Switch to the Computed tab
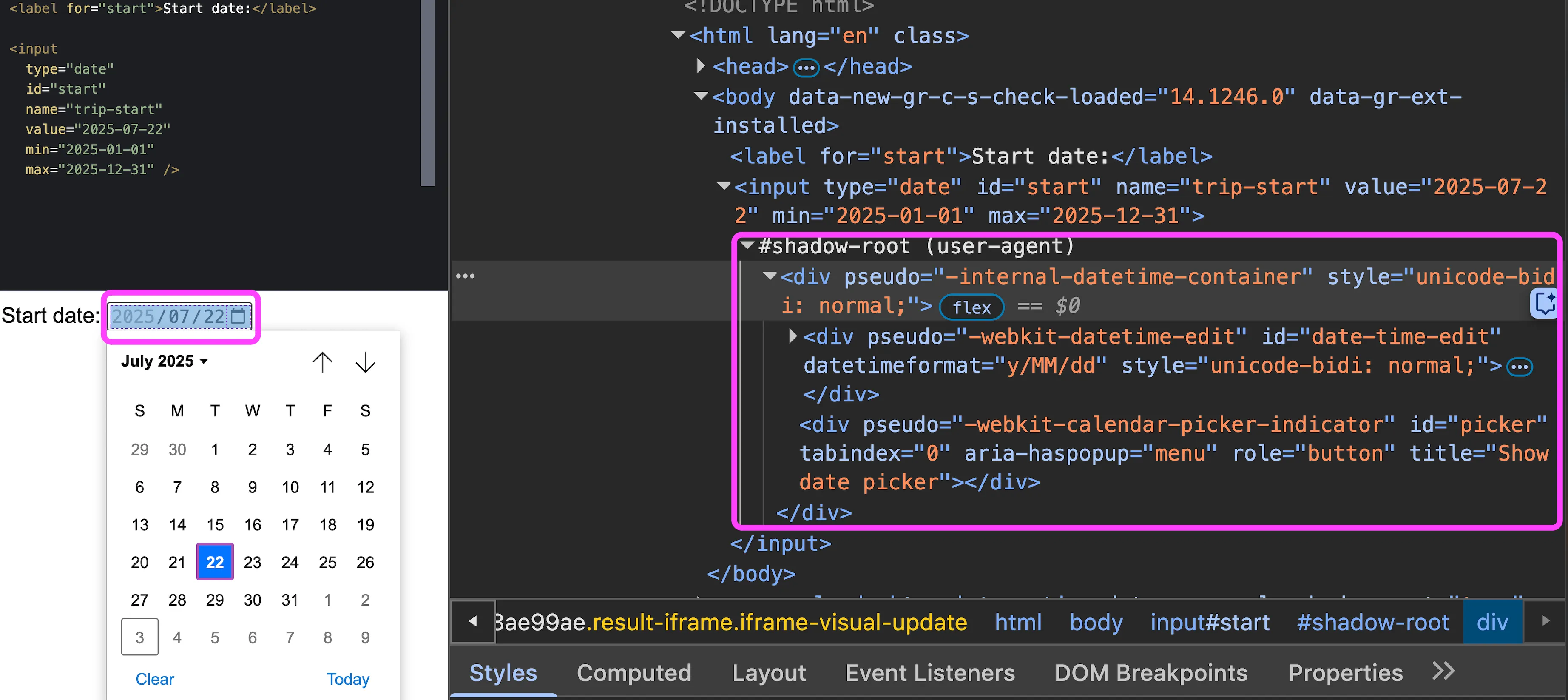Viewport: 1568px width, 700px height. pos(633,673)
